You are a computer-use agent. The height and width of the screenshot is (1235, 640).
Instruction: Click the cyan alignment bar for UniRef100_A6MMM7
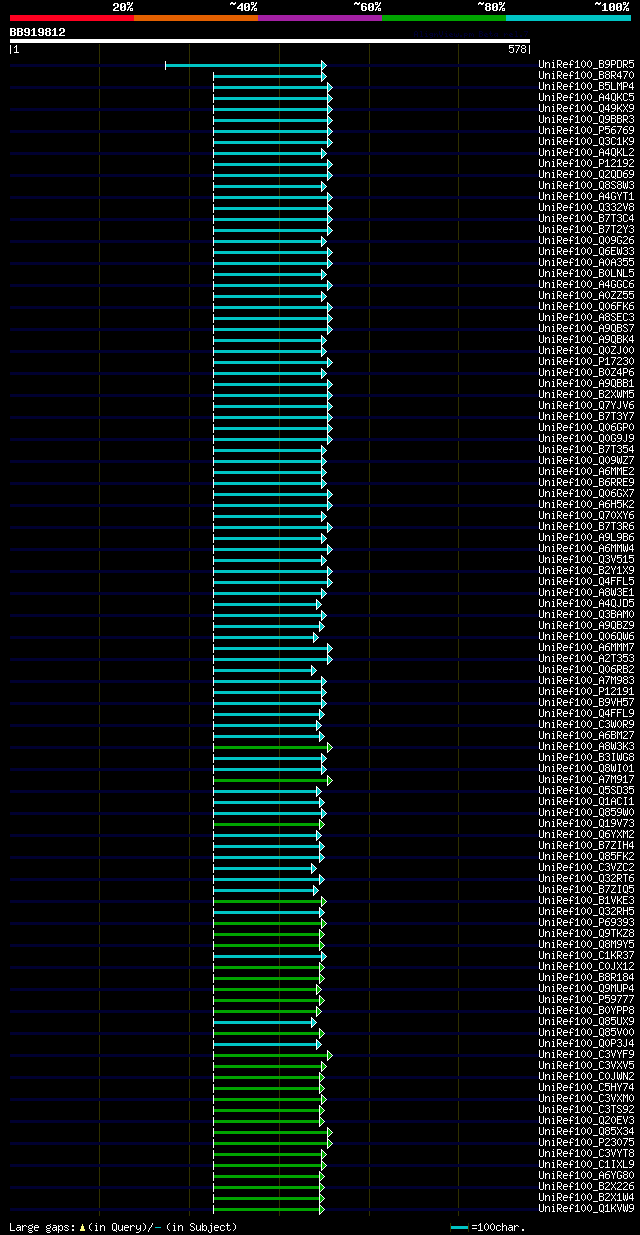tap(272, 648)
